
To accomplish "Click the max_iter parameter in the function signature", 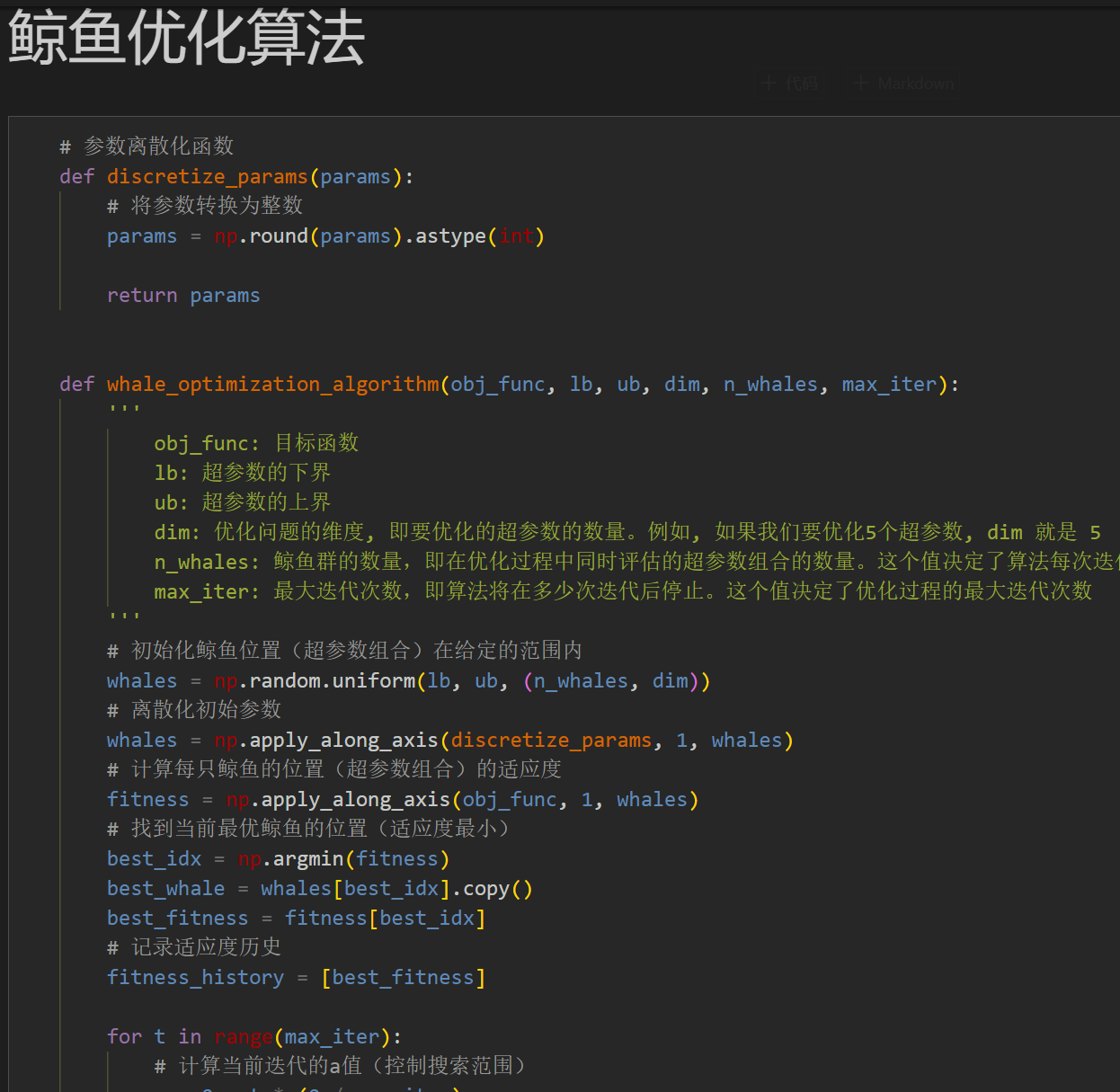I will click(889, 384).
